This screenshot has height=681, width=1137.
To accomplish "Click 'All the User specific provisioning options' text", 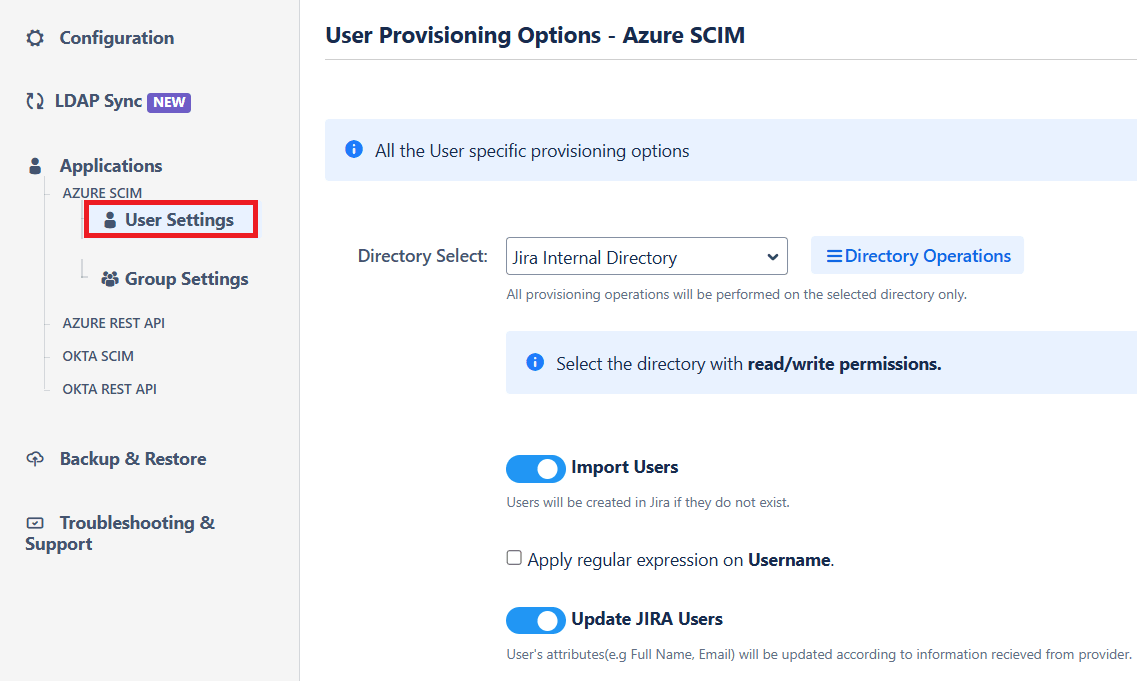I will [532, 151].
